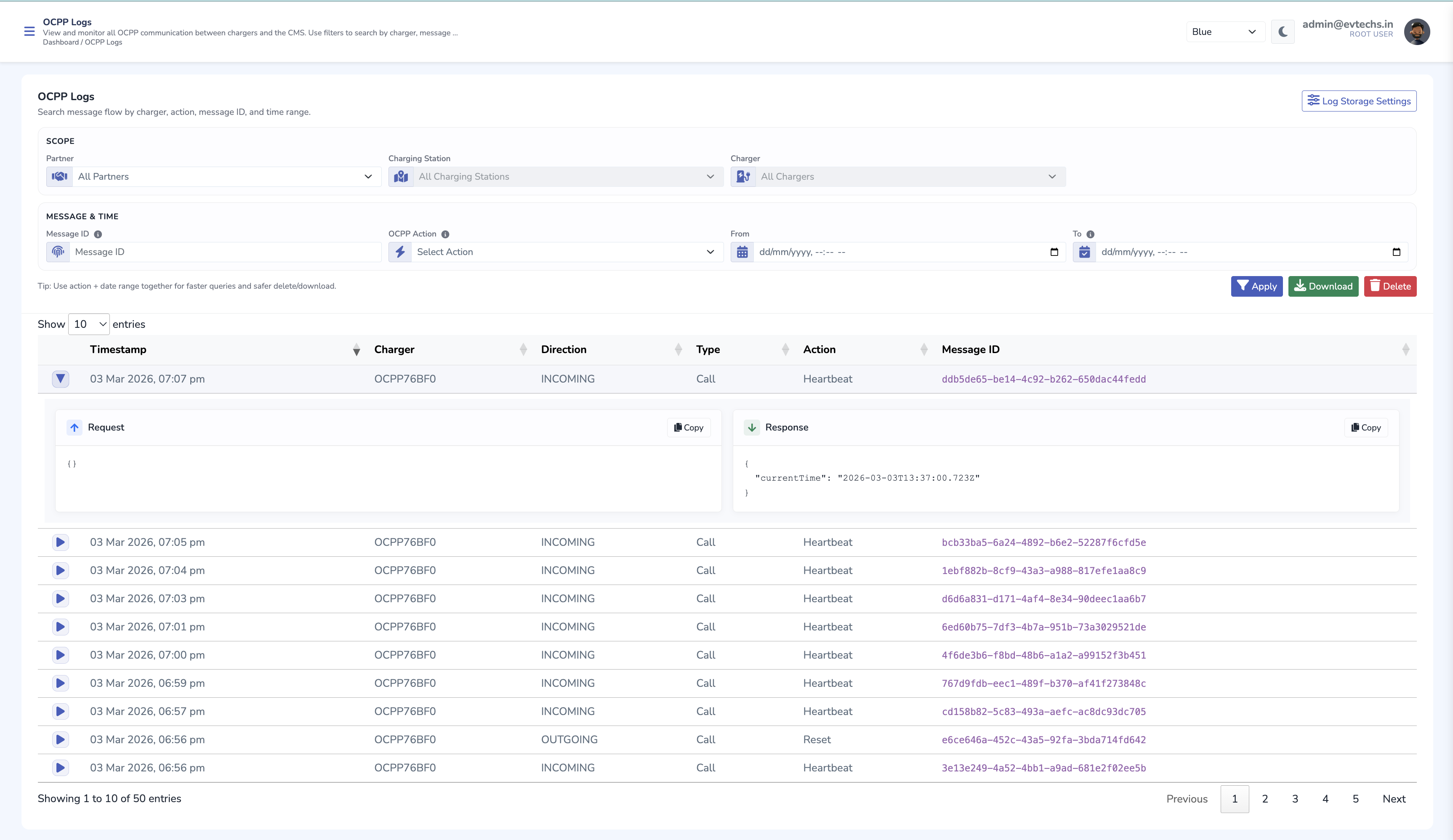Open Log Storage Settings
Viewport: 1453px width, 840px height.
(x=1358, y=101)
